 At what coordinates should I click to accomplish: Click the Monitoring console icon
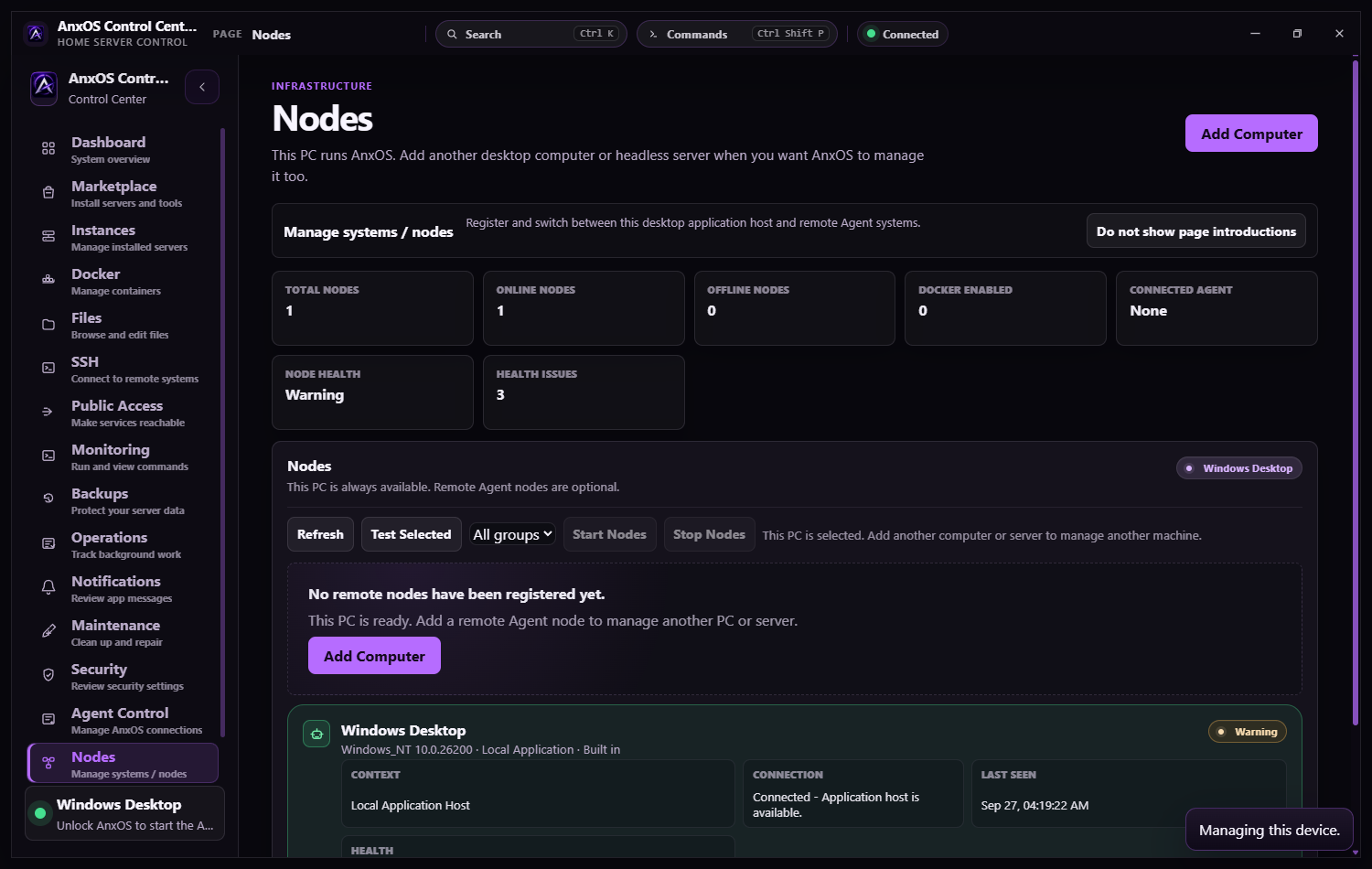tap(48, 456)
